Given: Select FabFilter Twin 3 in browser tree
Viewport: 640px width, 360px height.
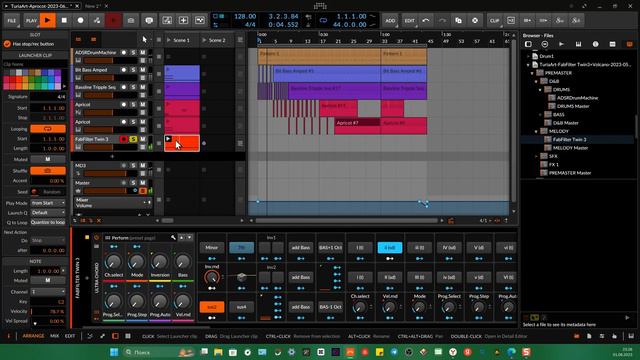Looking at the screenshot, I should (x=569, y=140).
